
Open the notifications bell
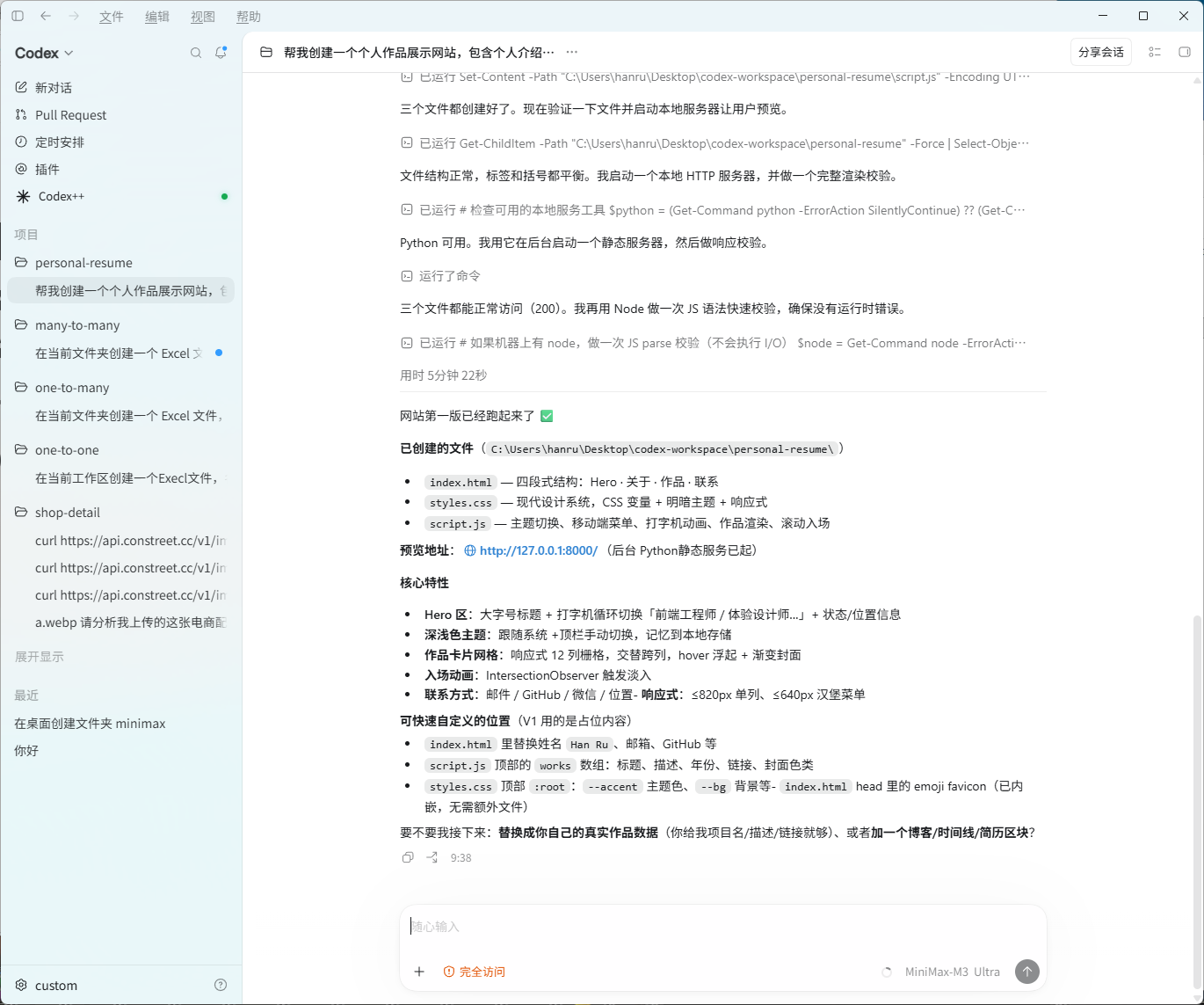point(221,53)
